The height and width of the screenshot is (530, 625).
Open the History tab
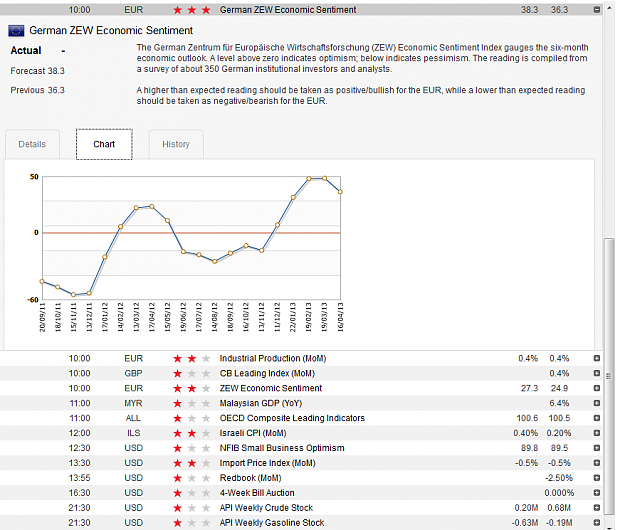[176, 144]
